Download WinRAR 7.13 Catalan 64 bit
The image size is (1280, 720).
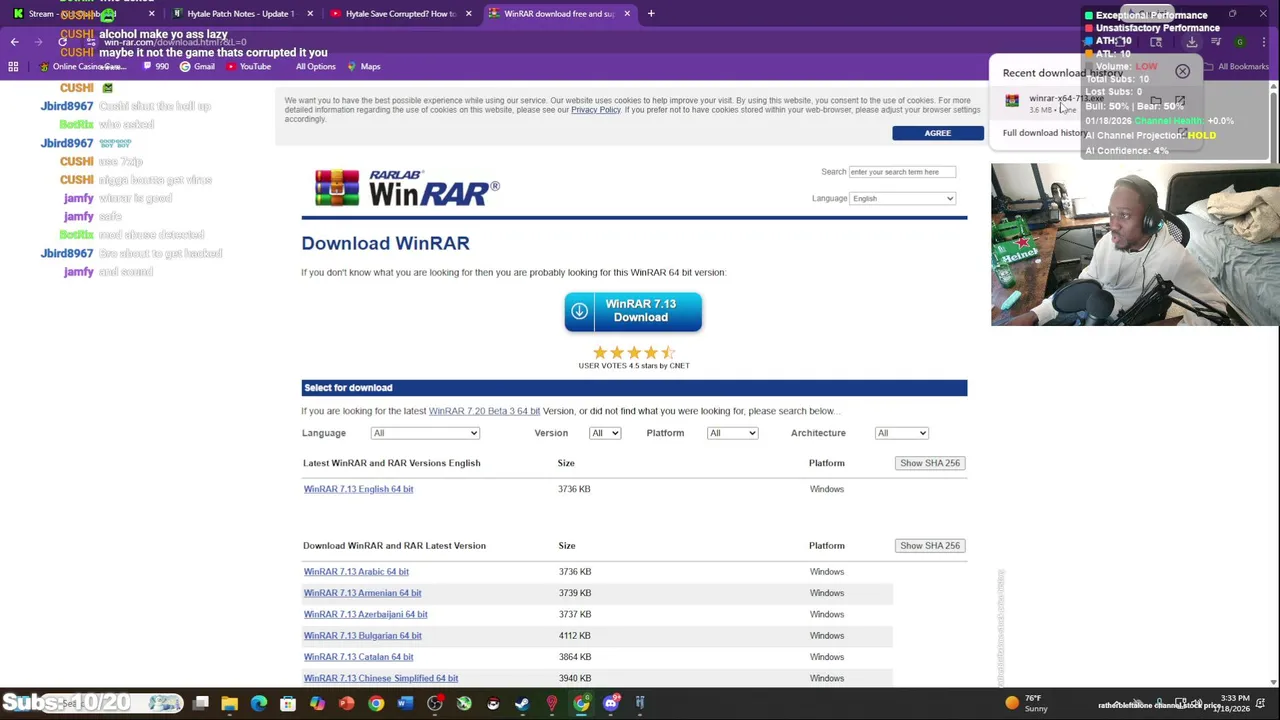[x=358, y=657]
